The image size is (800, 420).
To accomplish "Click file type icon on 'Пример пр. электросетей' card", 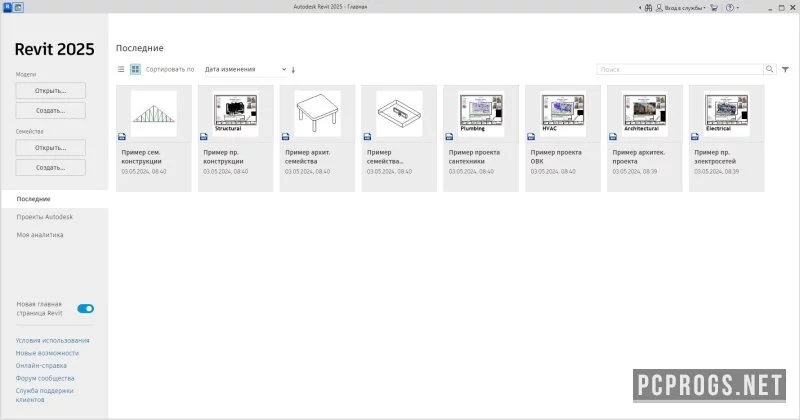I will point(695,137).
